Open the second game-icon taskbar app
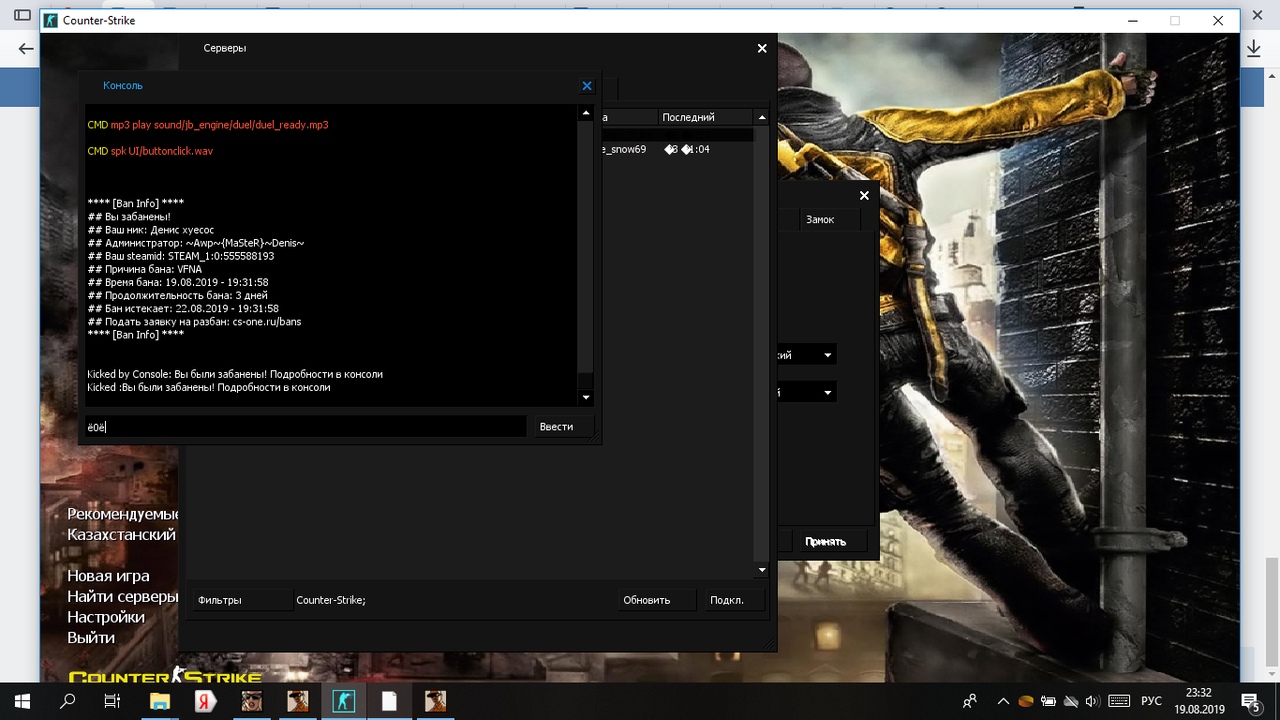The height and width of the screenshot is (720, 1280). (297, 701)
